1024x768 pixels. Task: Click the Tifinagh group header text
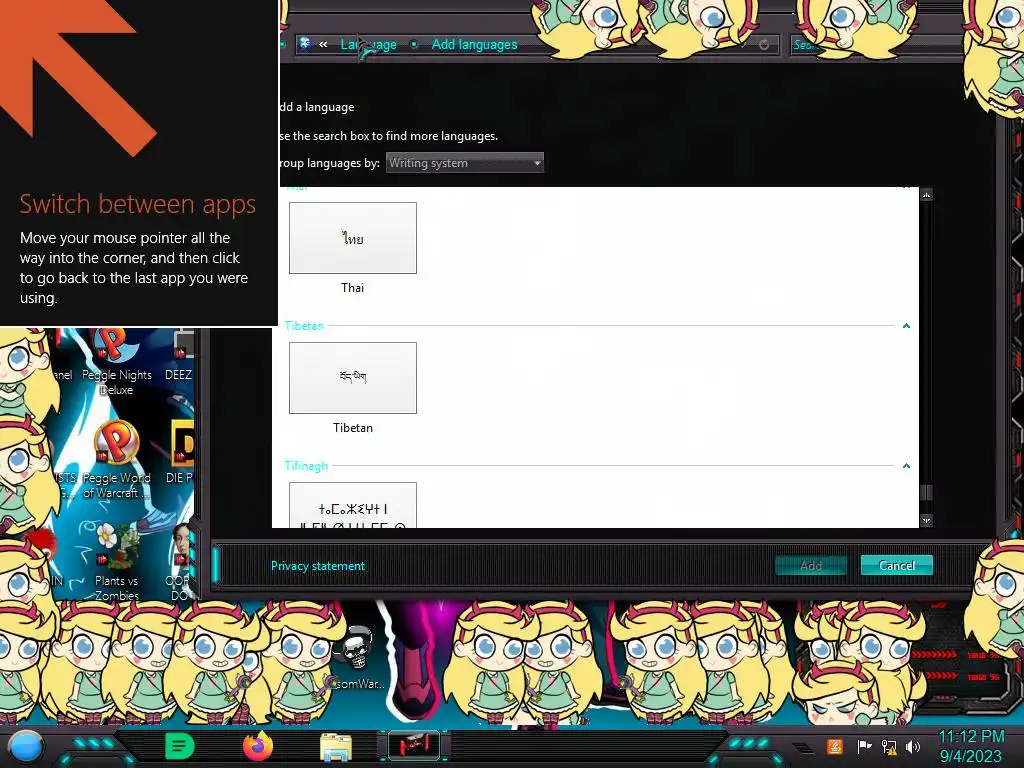306,466
